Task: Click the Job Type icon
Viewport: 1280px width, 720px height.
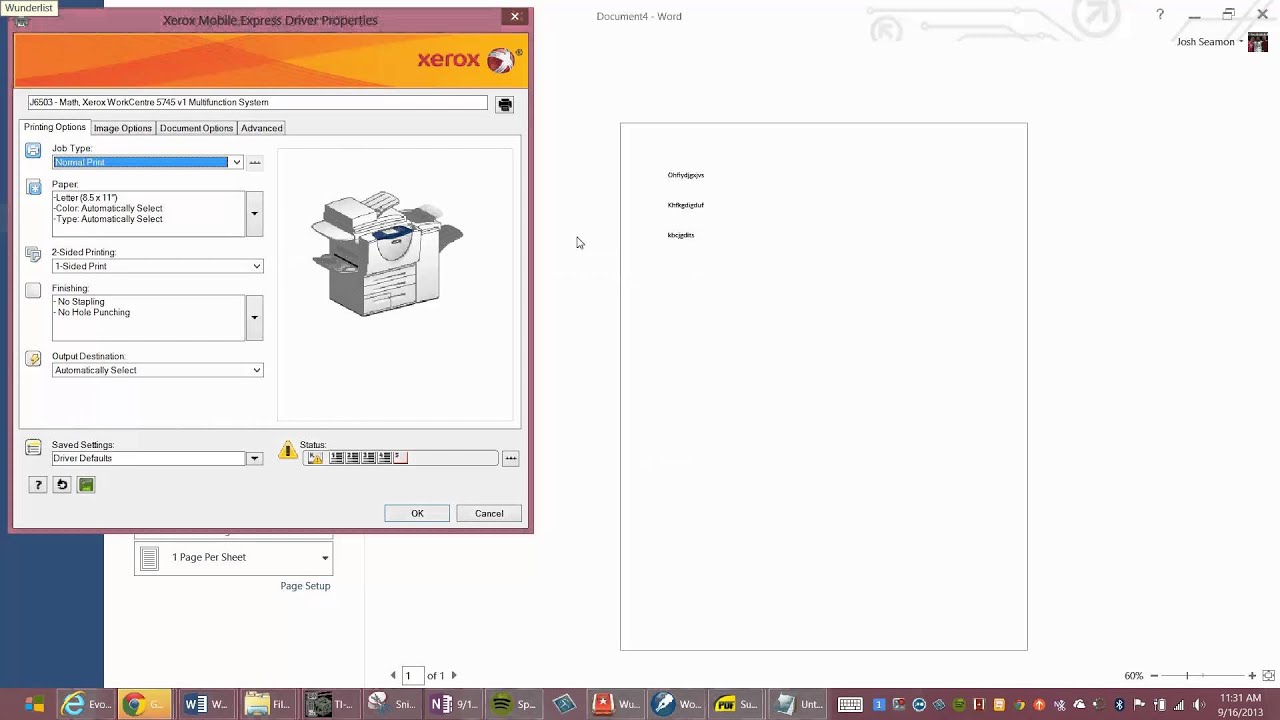Action: [33, 151]
